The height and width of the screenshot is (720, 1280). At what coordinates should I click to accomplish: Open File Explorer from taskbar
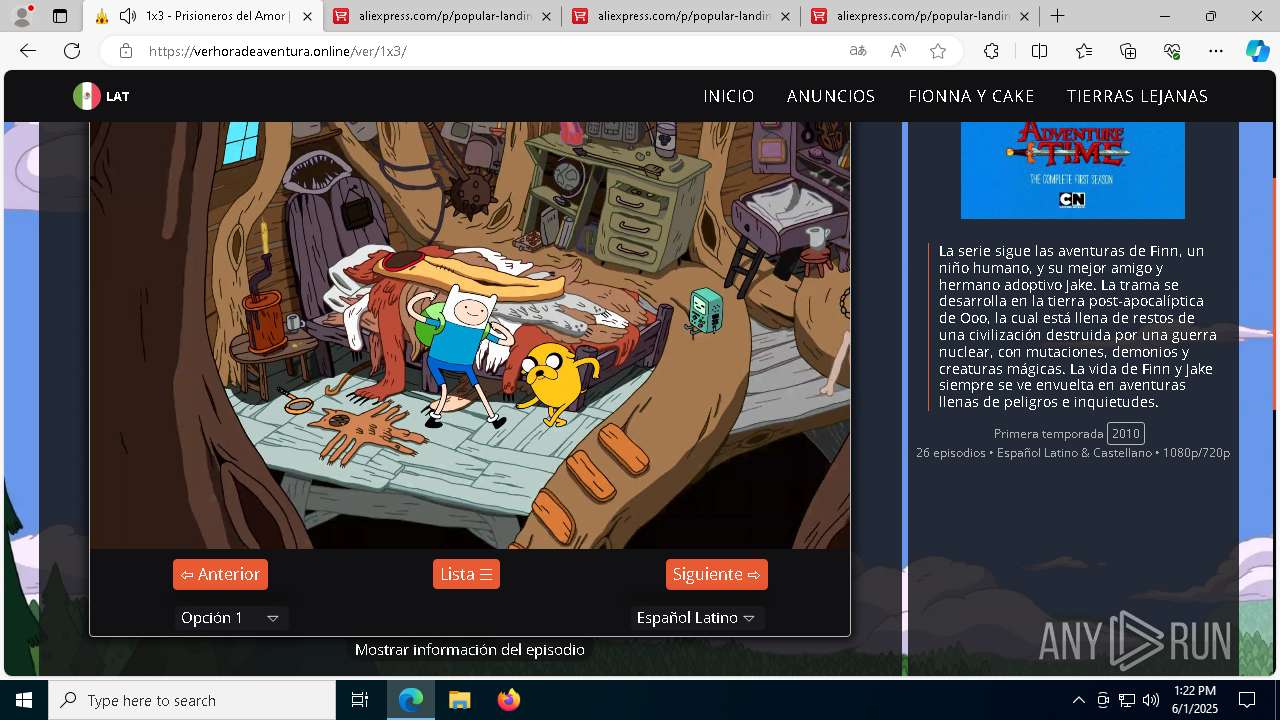tap(459, 700)
